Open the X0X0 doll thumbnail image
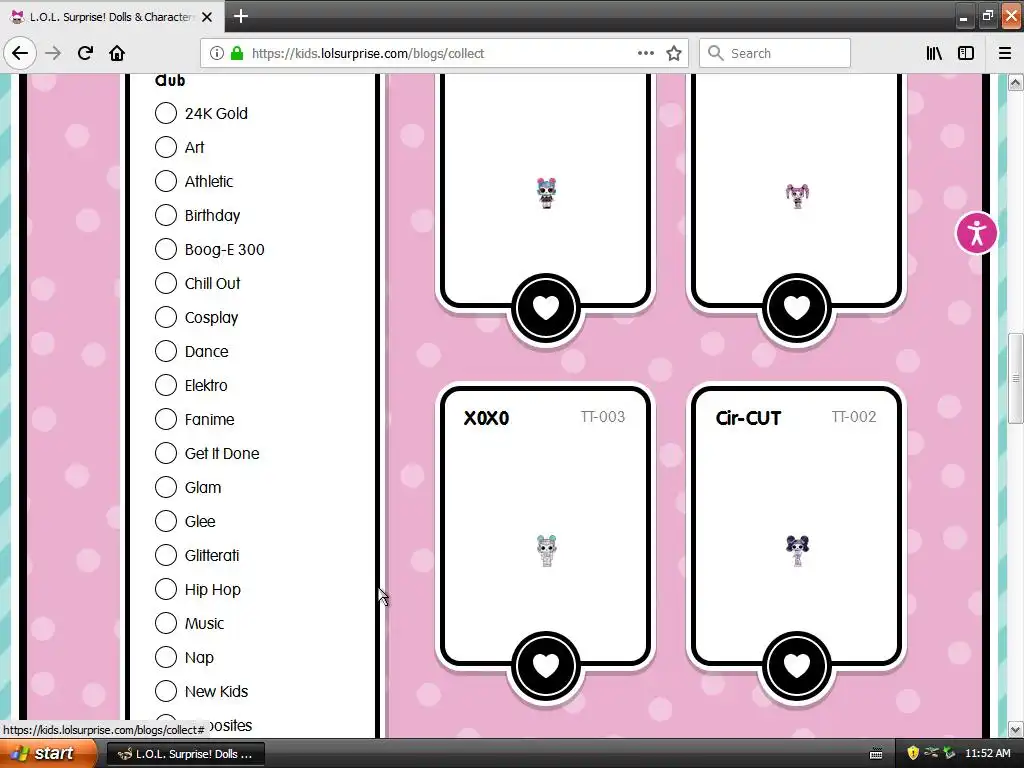The height and width of the screenshot is (768, 1024). (547, 551)
